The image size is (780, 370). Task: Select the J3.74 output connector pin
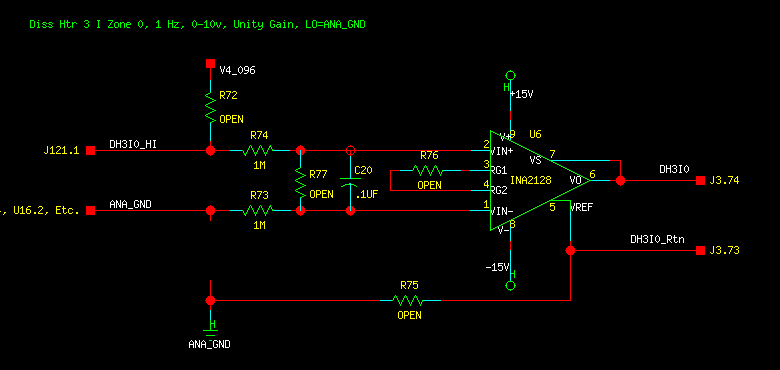700,181
